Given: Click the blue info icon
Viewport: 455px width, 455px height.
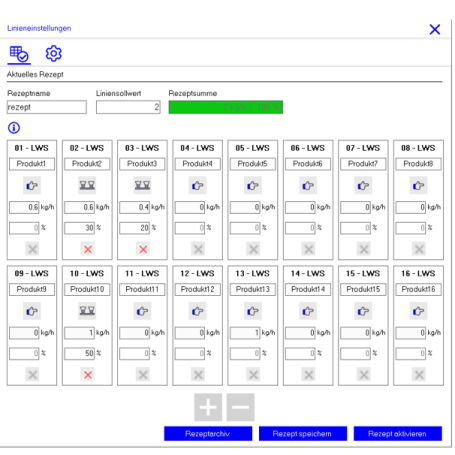Looking at the screenshot, I should point(14,128).
